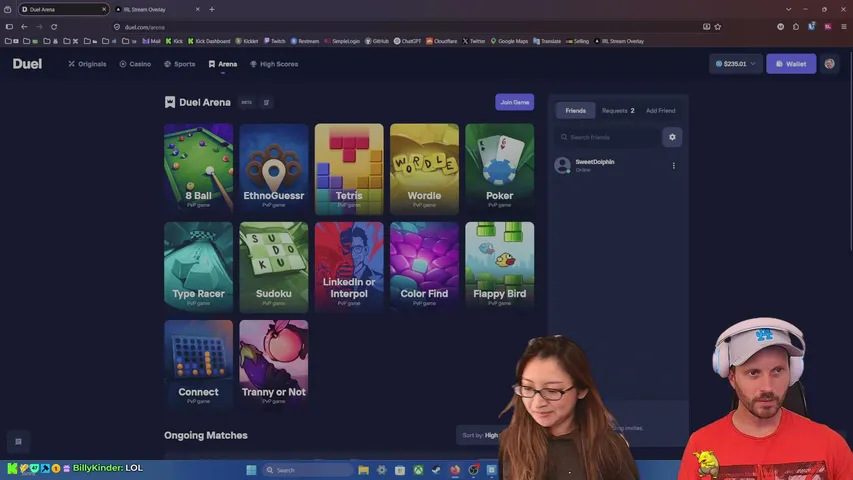
Task: Open the Connect game card
Action: pos(199,365)
